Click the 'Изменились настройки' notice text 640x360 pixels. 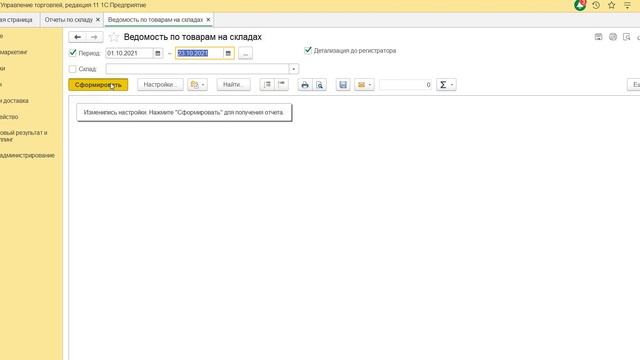[x=184, y=112]
